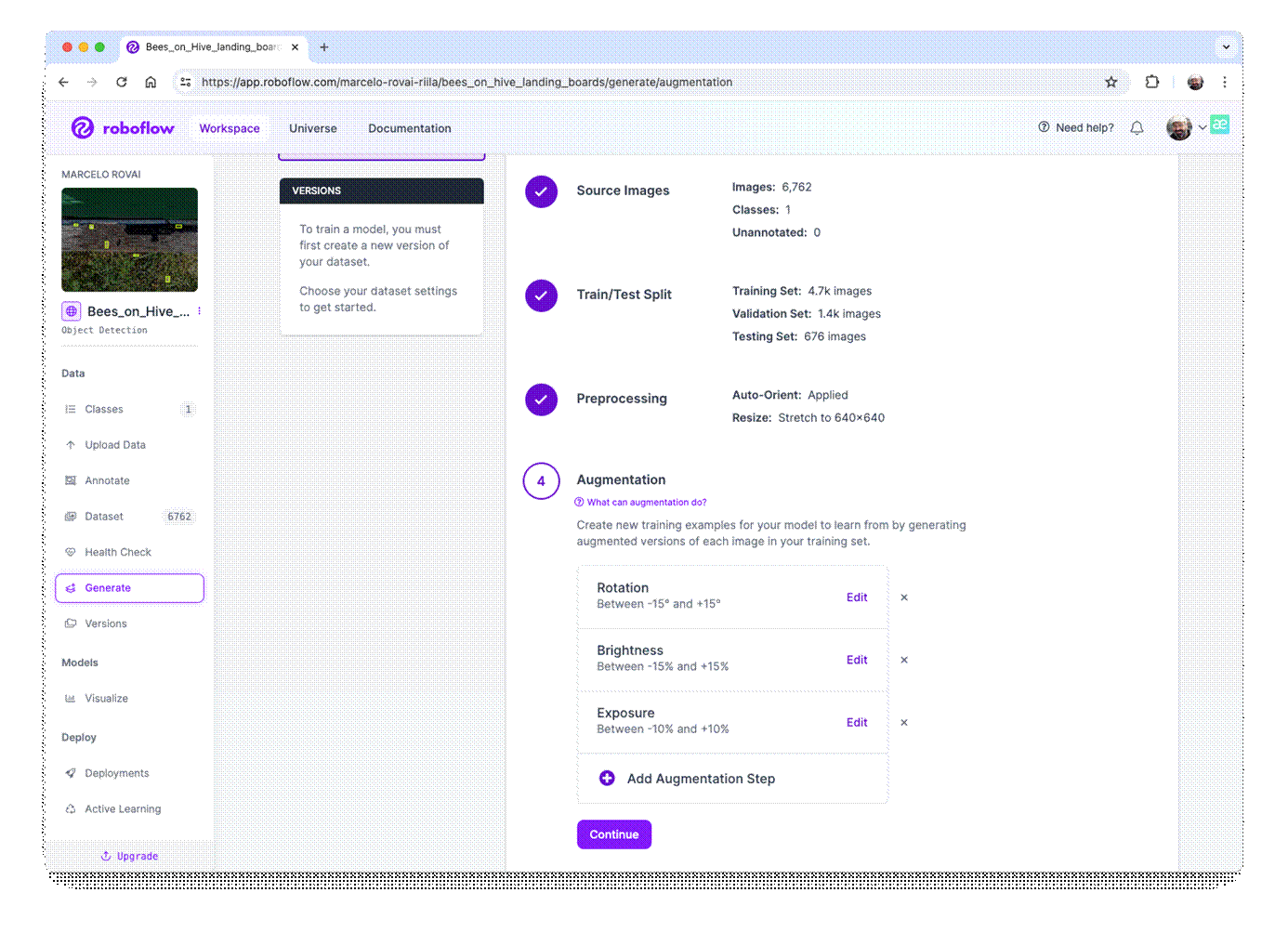Open the project three-dot options menu
1288x932 pixels.
(x=199, y=311)
